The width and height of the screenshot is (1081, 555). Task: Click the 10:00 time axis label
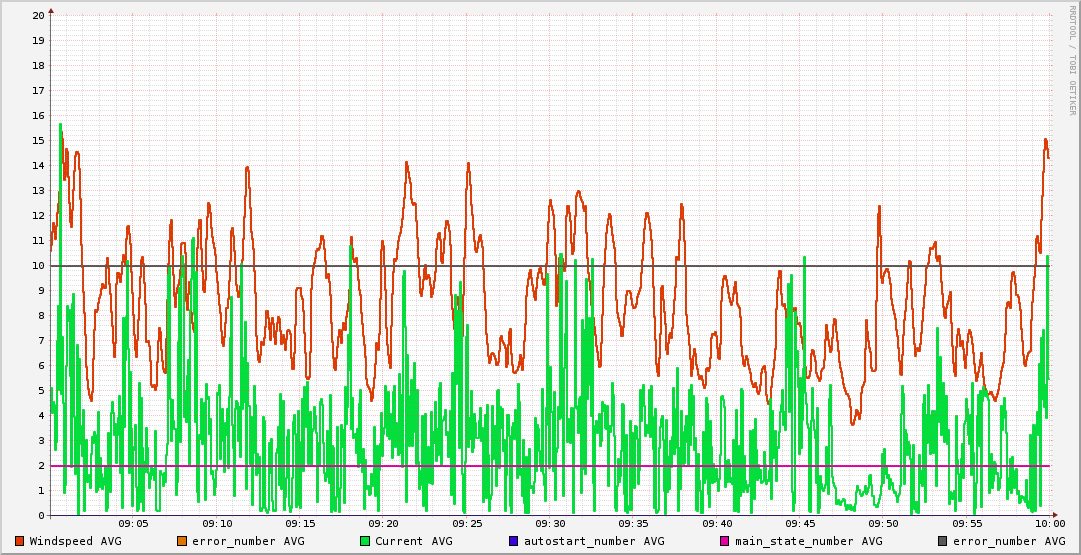[x=1049, y=523]
